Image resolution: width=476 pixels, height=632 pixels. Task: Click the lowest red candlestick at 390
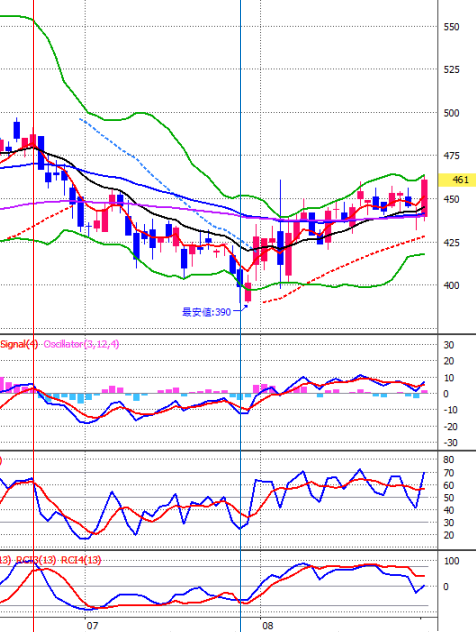tap(248, 292)
